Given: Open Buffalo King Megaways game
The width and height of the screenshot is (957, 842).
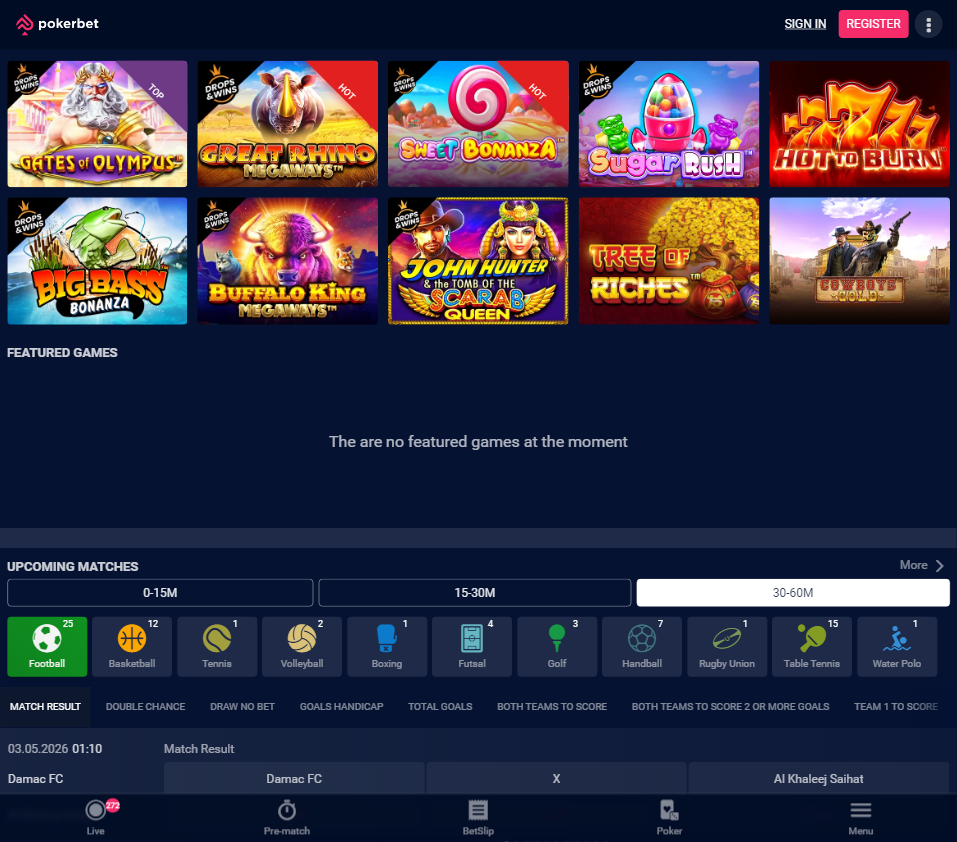Looking at the screenshot, I should [x=287, y=261].
